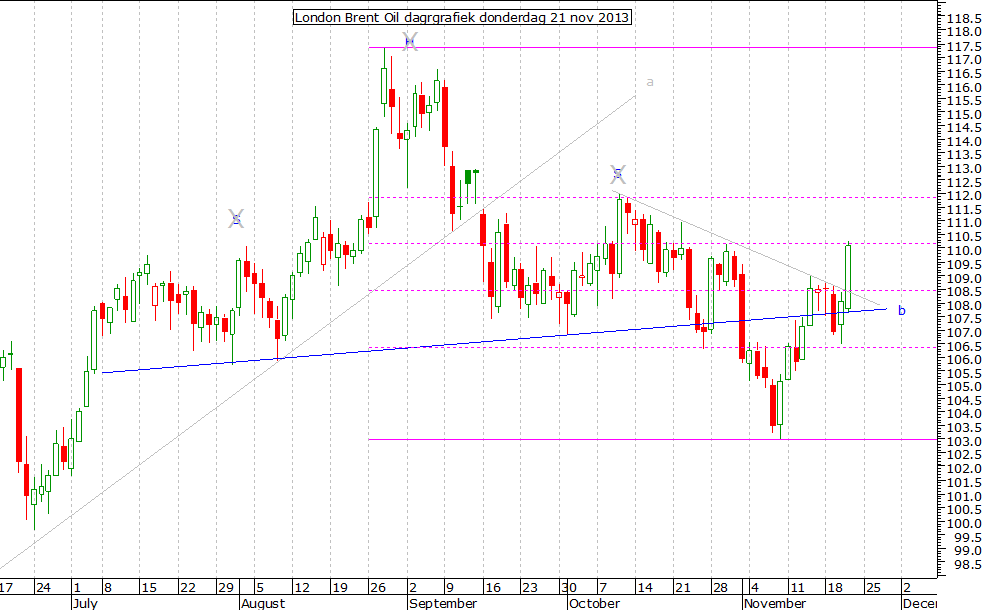Click date label 19 in August
The image size is (985, 610).
[x=340, y=588]
